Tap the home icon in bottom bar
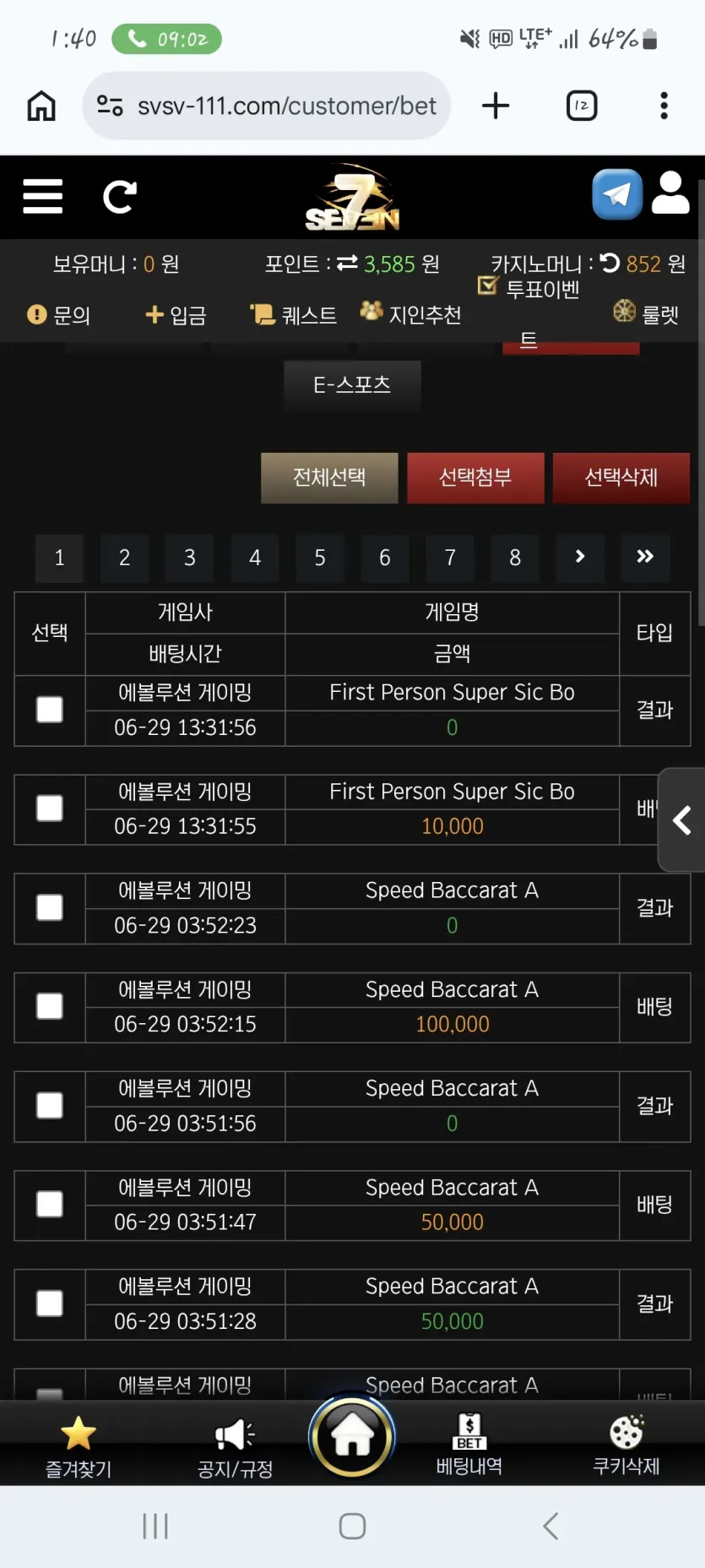This screenshot has width=705, height=1568. (352, 1436)
